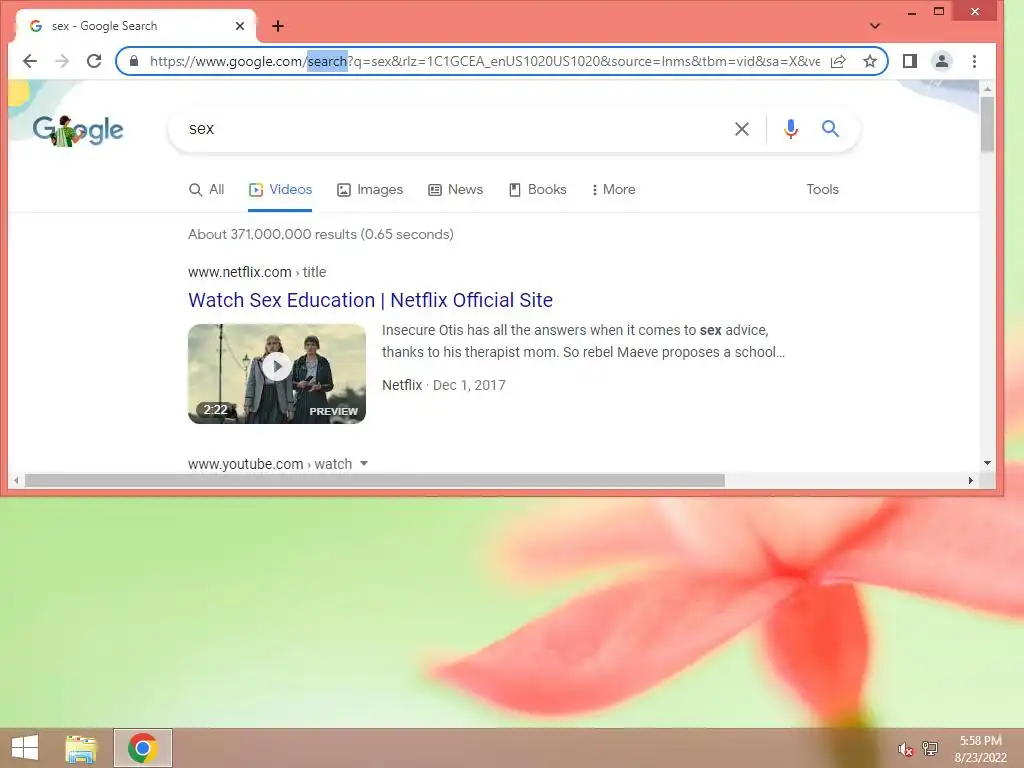Open the News tab
The height and width of the screenshot is (768, 1024).
[455, 189]
